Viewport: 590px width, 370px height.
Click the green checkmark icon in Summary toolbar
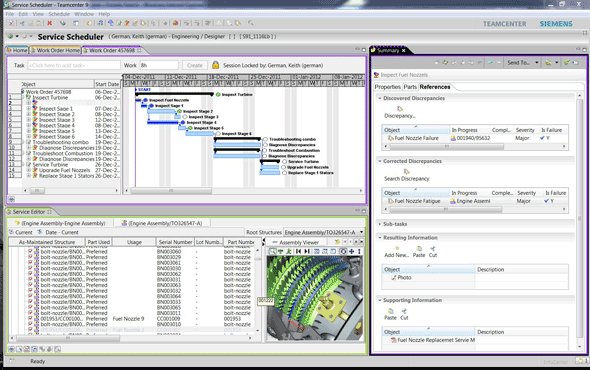click(x=567, y=62)
